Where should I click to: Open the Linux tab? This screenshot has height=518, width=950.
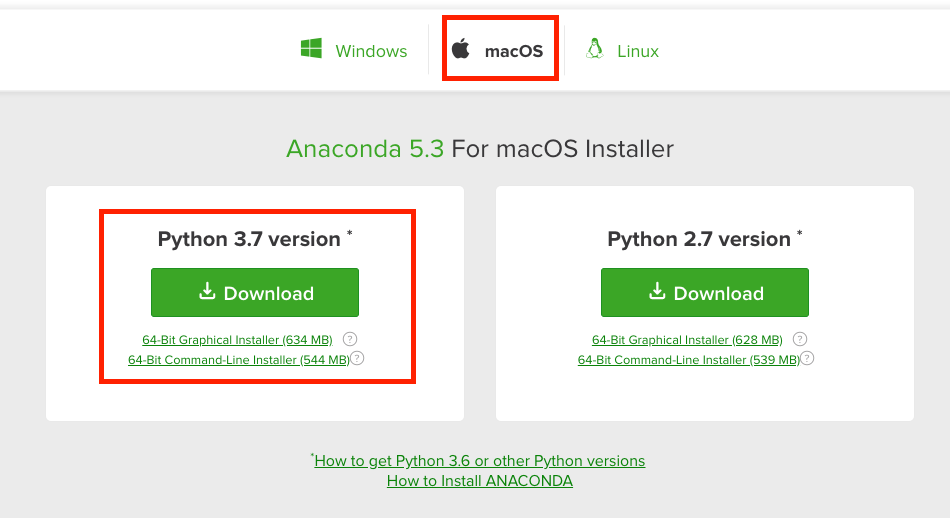(x=622, y=50)
